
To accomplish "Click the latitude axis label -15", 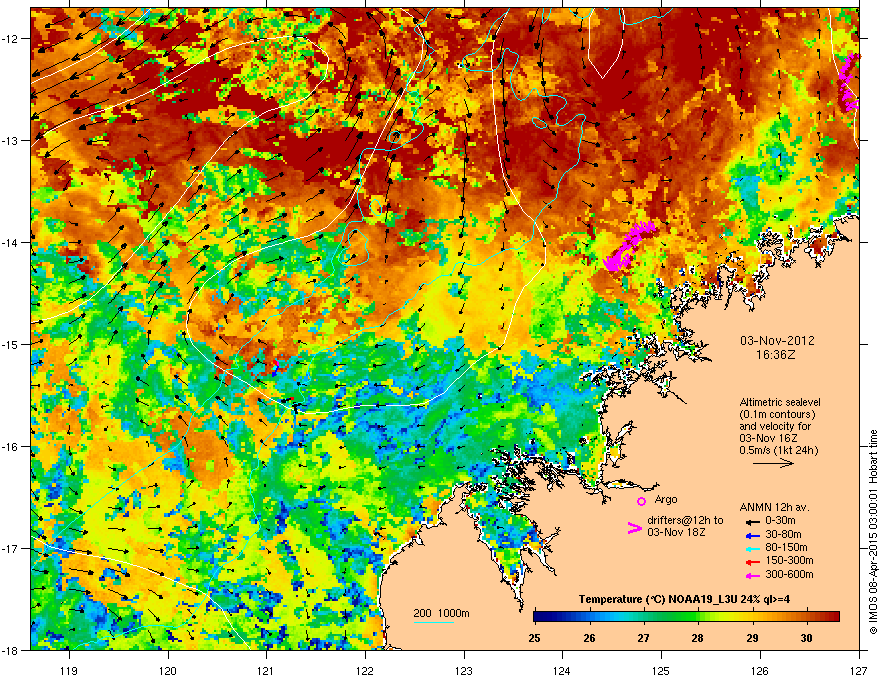I will 10,344.
